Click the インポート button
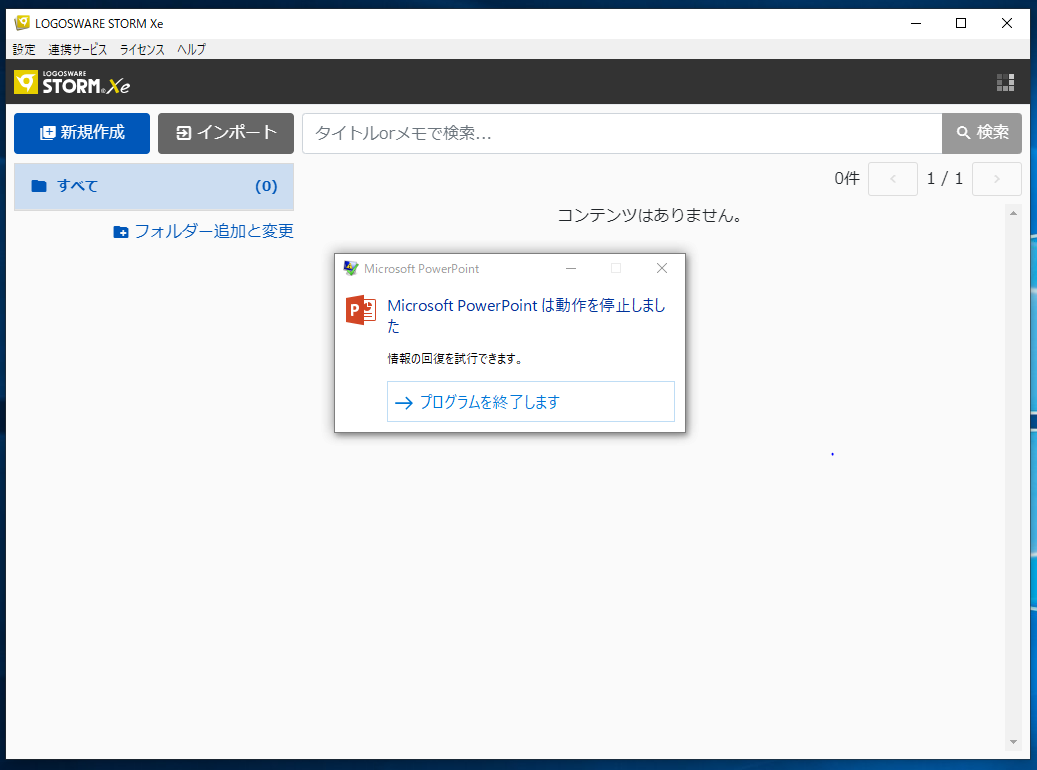The image size is (1037, 770). click(x=226, y=133)
